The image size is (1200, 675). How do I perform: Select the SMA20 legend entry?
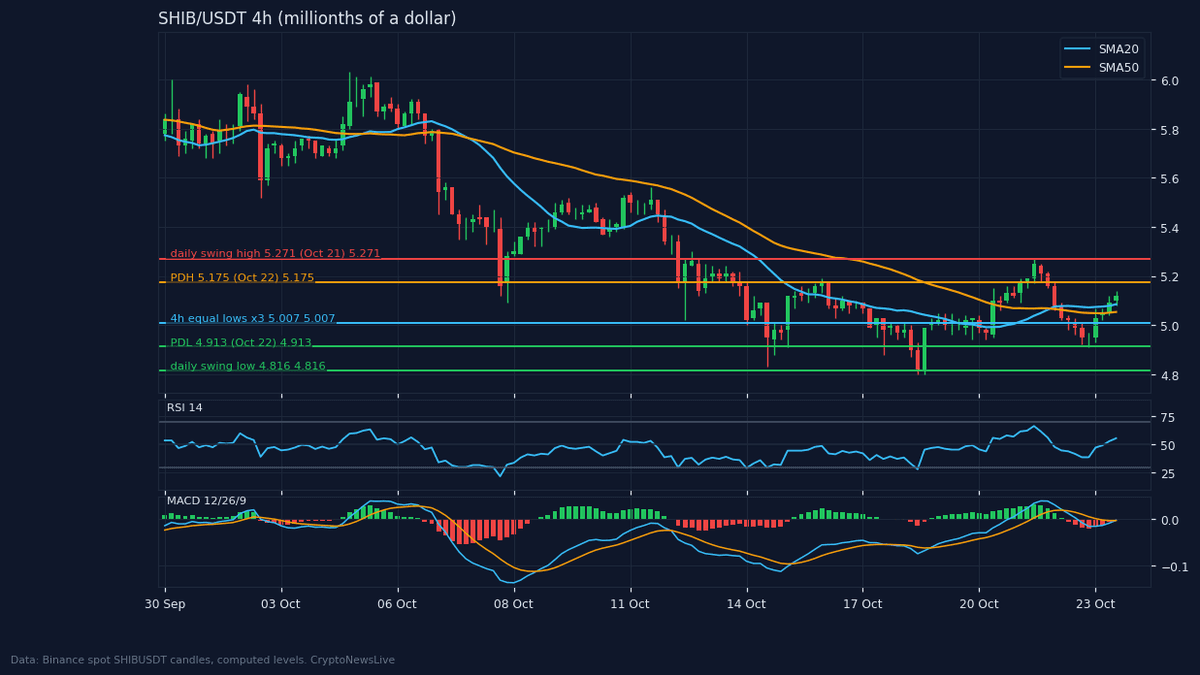(1103, 49)
